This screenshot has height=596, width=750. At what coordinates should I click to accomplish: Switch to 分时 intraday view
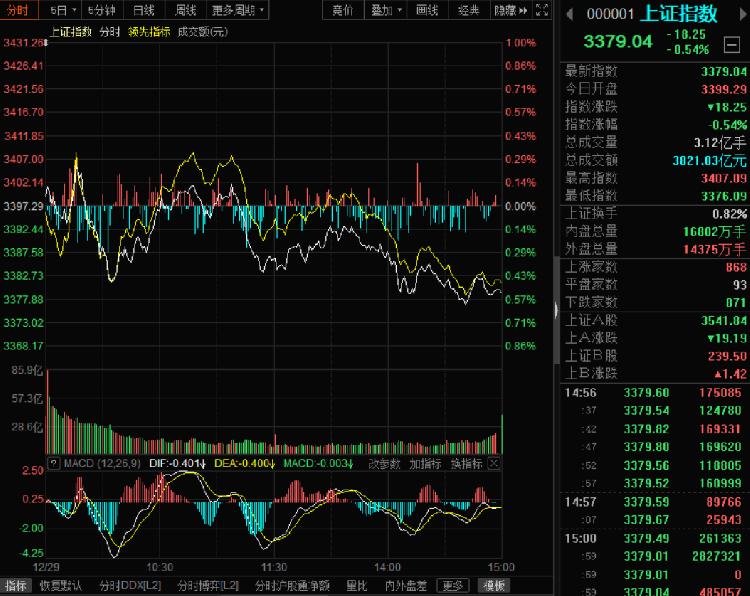point(18,10)
